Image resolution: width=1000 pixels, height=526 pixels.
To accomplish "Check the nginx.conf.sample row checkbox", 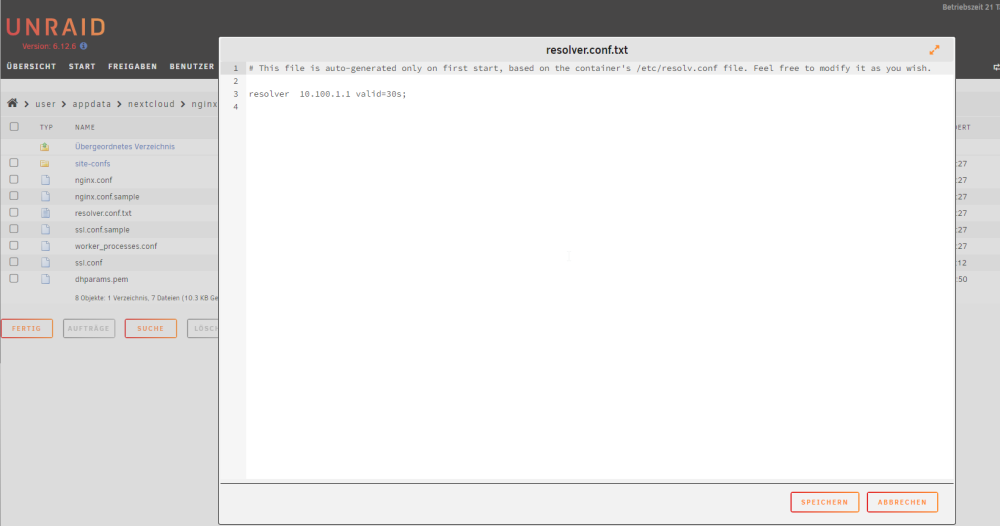I will (14, 196).
